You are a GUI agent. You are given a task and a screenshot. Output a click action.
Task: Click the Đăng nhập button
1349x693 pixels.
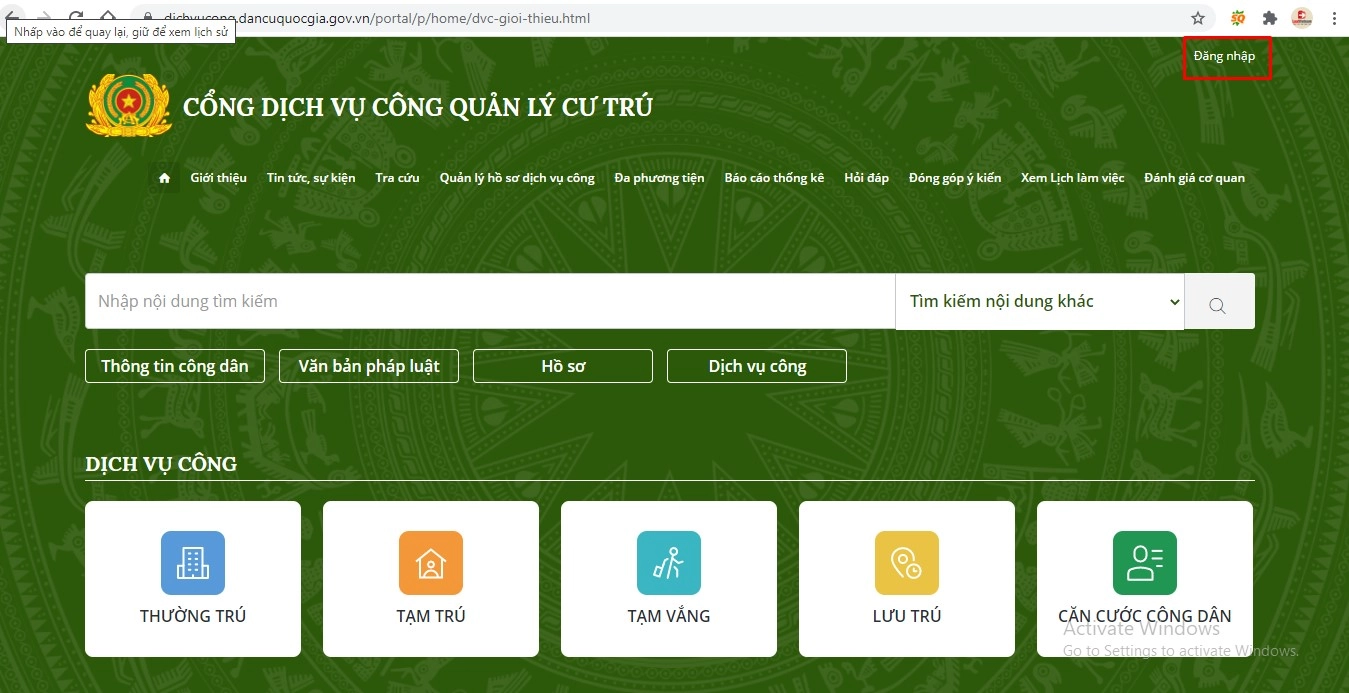pos(1226,57)
